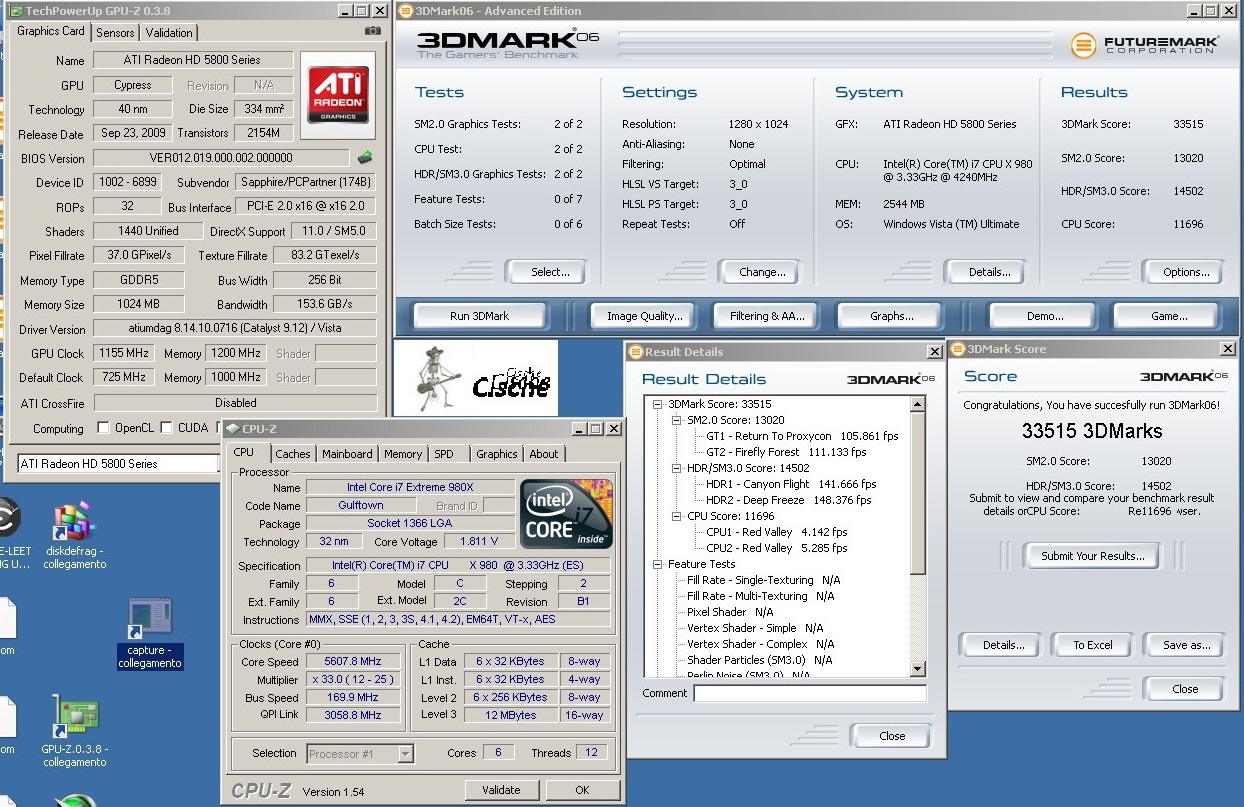Launch the Demo... button
Image resolution: width=1244 pixels, height=807 pixels.
tap(1045, 316)
